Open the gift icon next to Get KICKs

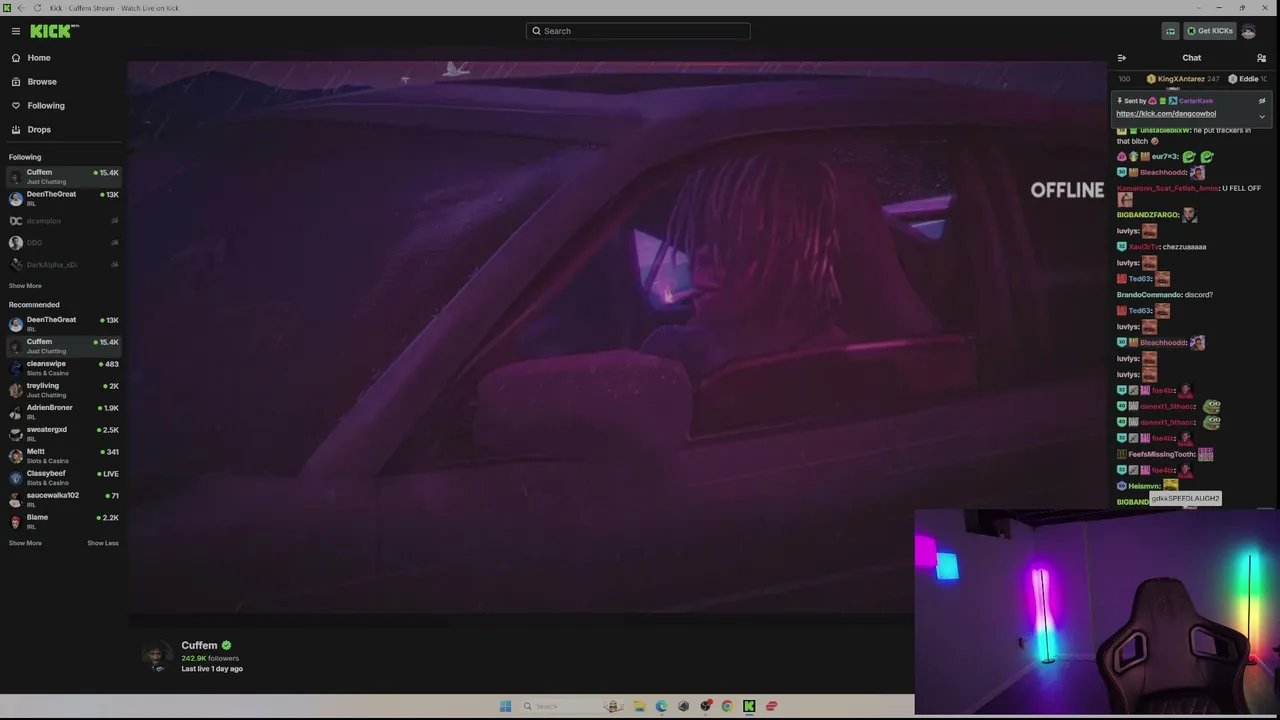point(1170,31)
